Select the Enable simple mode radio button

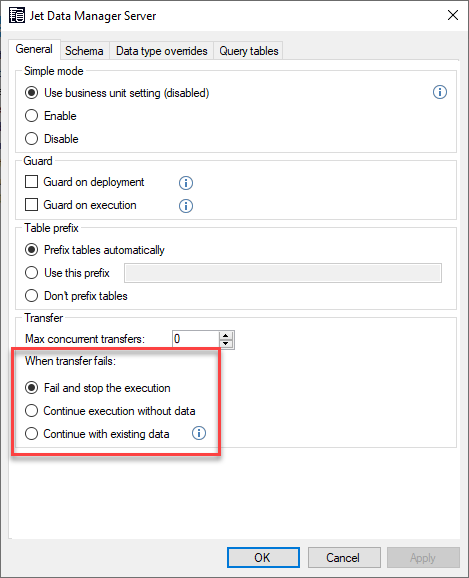(31, 116)
